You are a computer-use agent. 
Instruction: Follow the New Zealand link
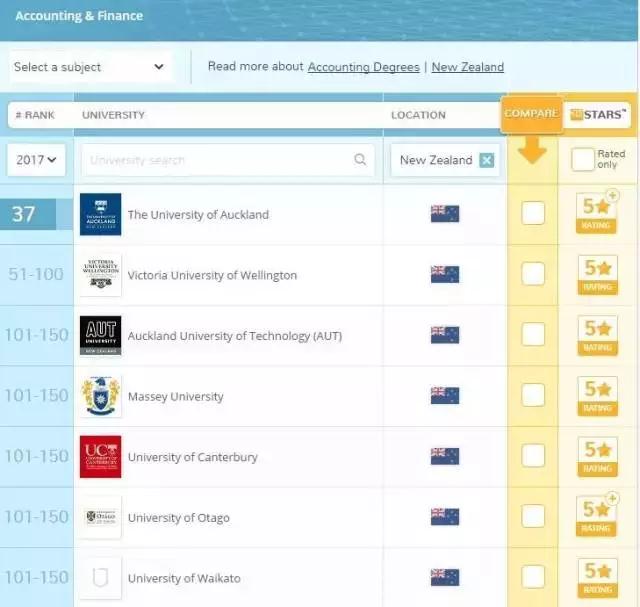(467, 67)
